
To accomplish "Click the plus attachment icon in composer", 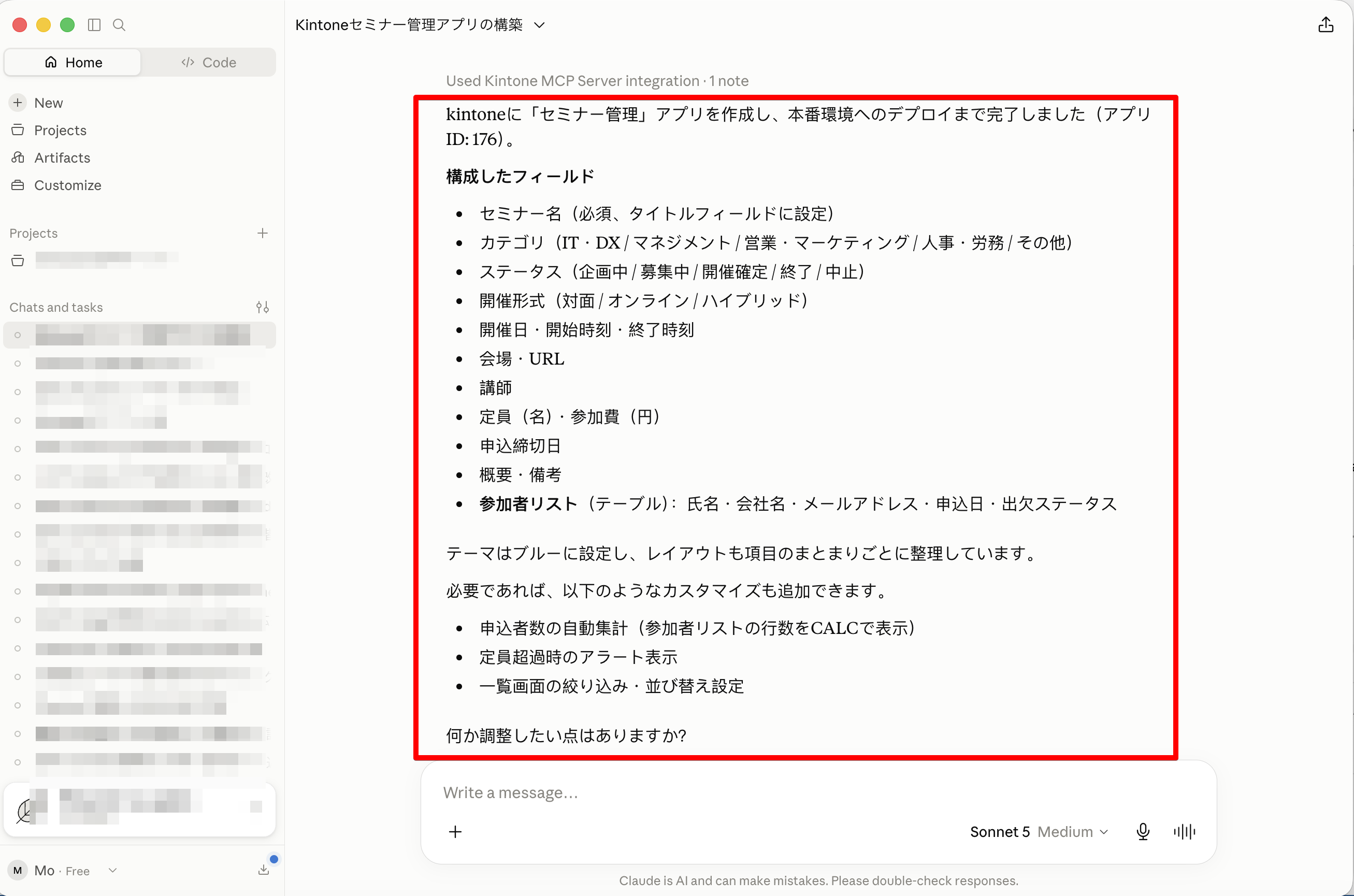I will (455, 832).
